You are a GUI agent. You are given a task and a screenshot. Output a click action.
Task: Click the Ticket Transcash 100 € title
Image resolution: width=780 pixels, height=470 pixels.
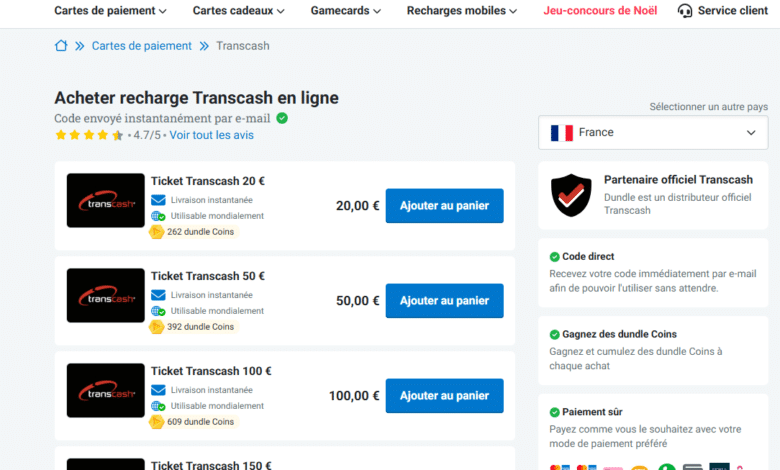click(211, 371)
